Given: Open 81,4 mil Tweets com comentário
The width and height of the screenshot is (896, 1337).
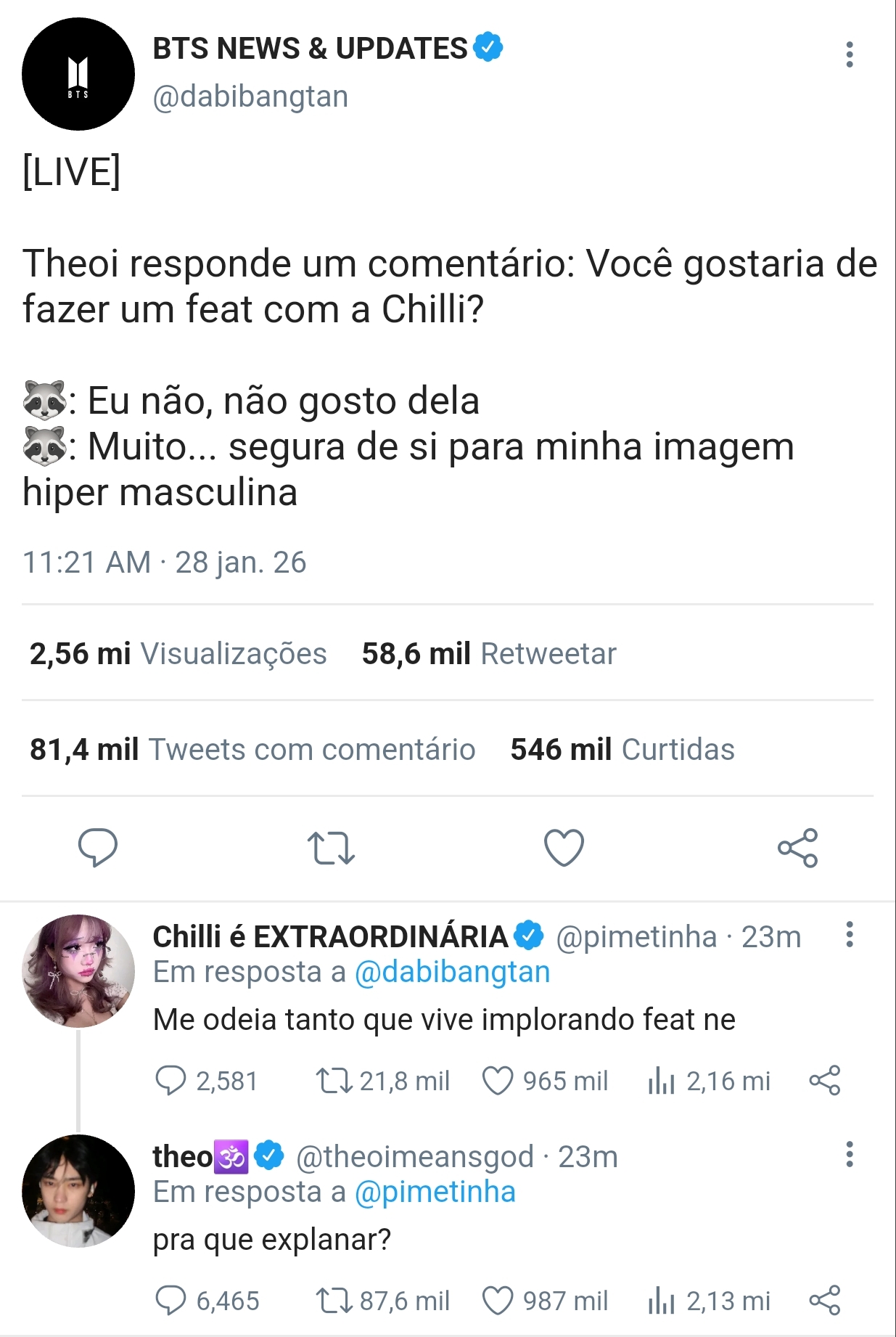Looking at the screenshot, I should 252,750.
